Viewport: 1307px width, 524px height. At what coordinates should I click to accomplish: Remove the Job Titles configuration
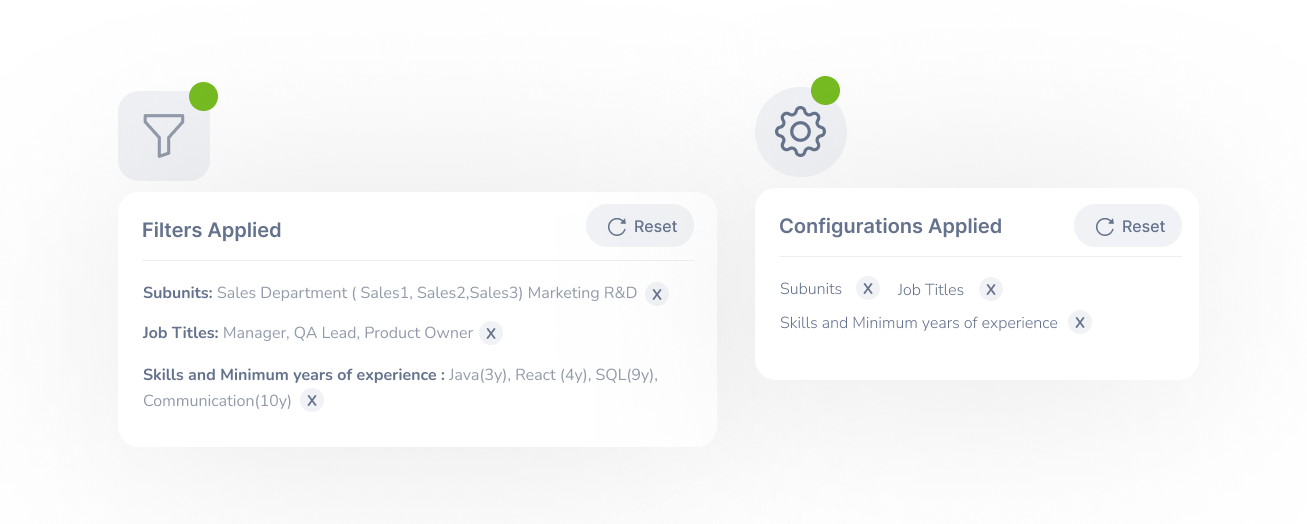point(990,289)
